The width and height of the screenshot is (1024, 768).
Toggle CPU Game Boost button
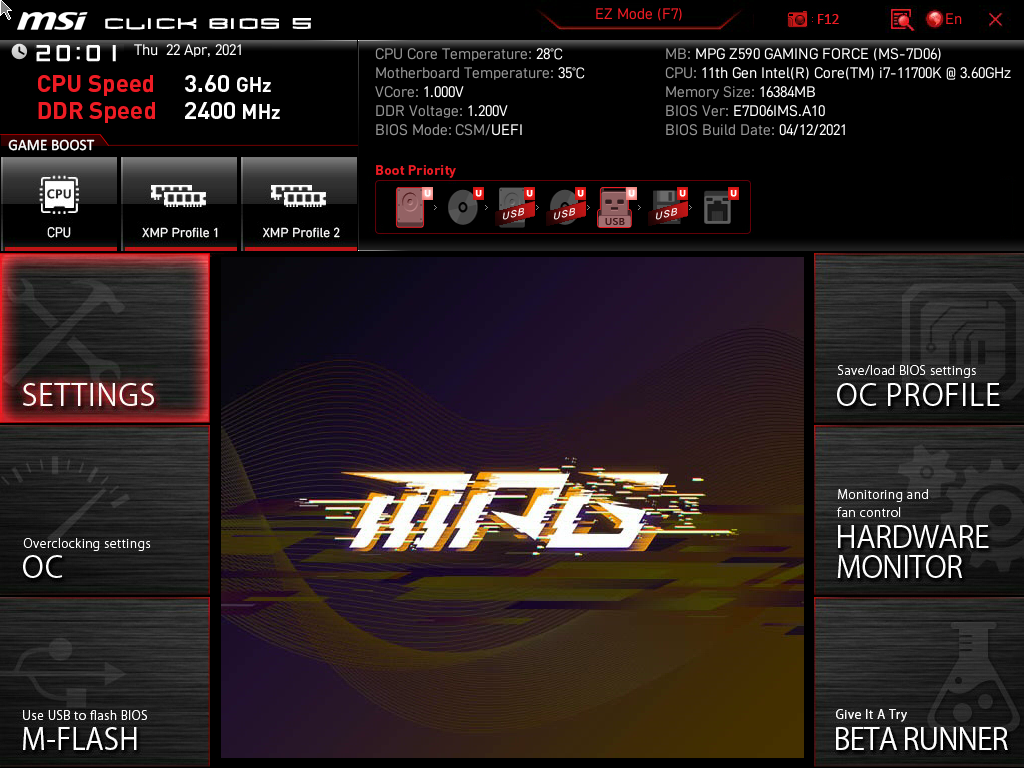click(x=59, y=204)
